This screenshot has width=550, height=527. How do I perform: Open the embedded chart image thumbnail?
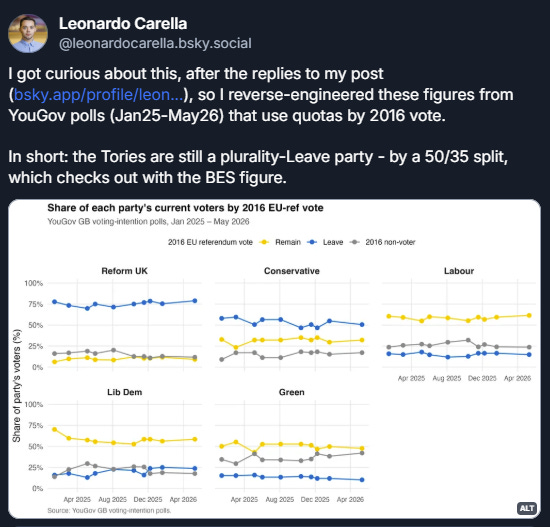[x=274, y=359]
